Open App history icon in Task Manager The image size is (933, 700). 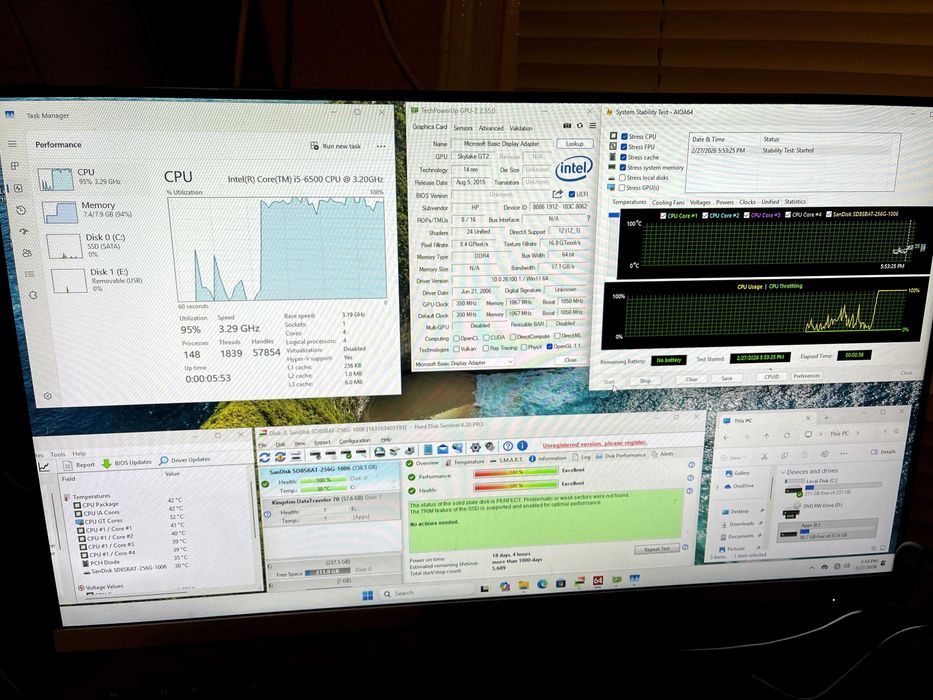tap(21, 210)
